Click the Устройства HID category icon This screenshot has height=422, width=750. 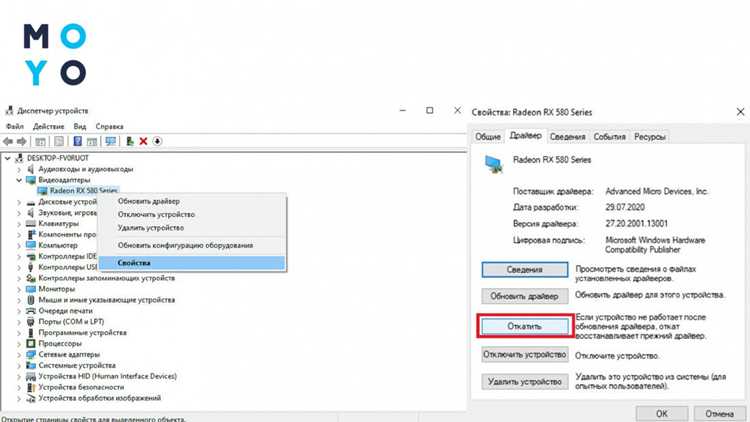31,377
